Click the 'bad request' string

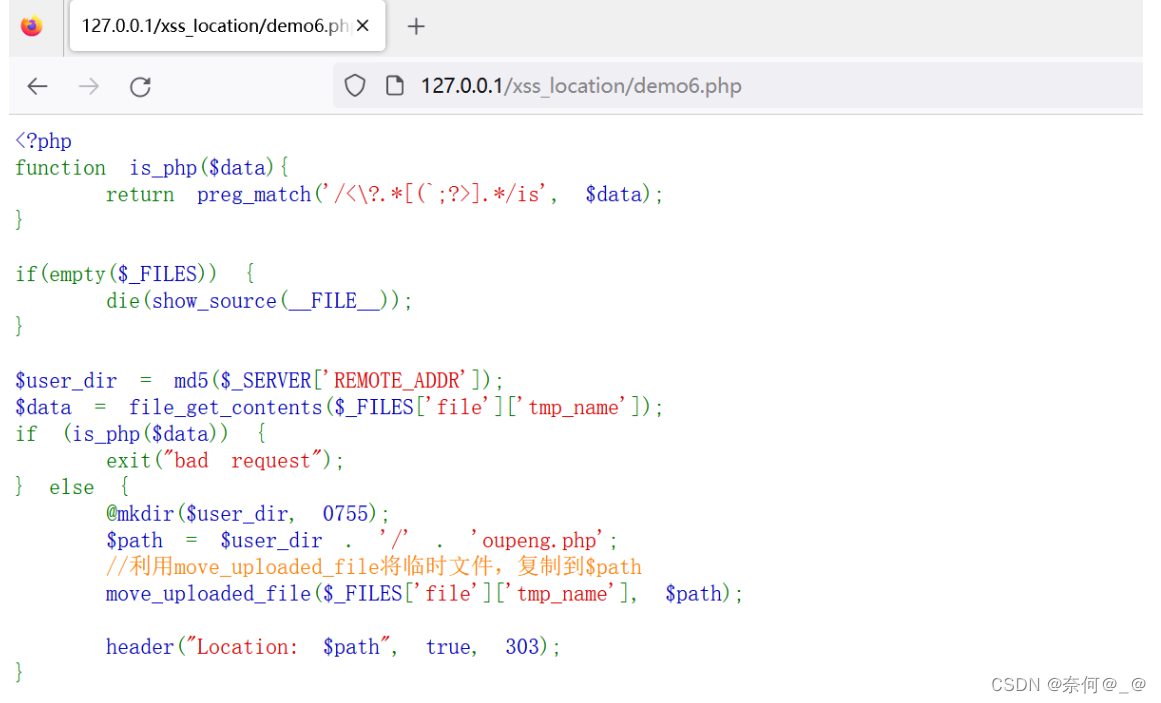[x=241, y=461]
